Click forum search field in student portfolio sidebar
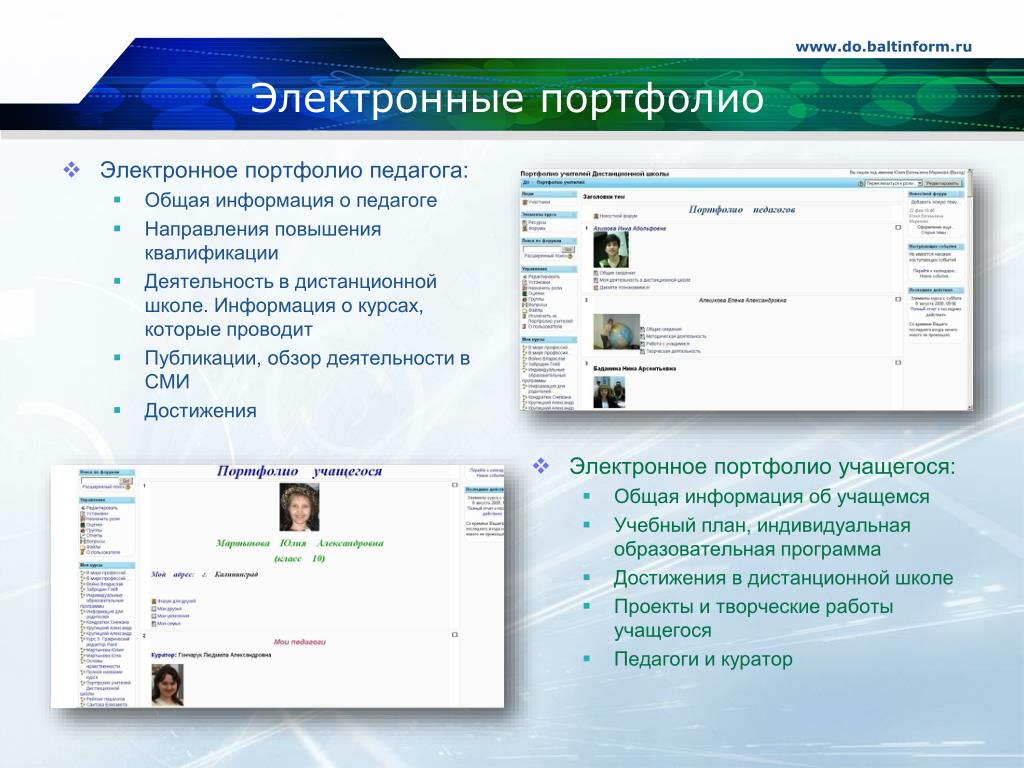The height and width of the screenshot is (768, 1024). 100,481
